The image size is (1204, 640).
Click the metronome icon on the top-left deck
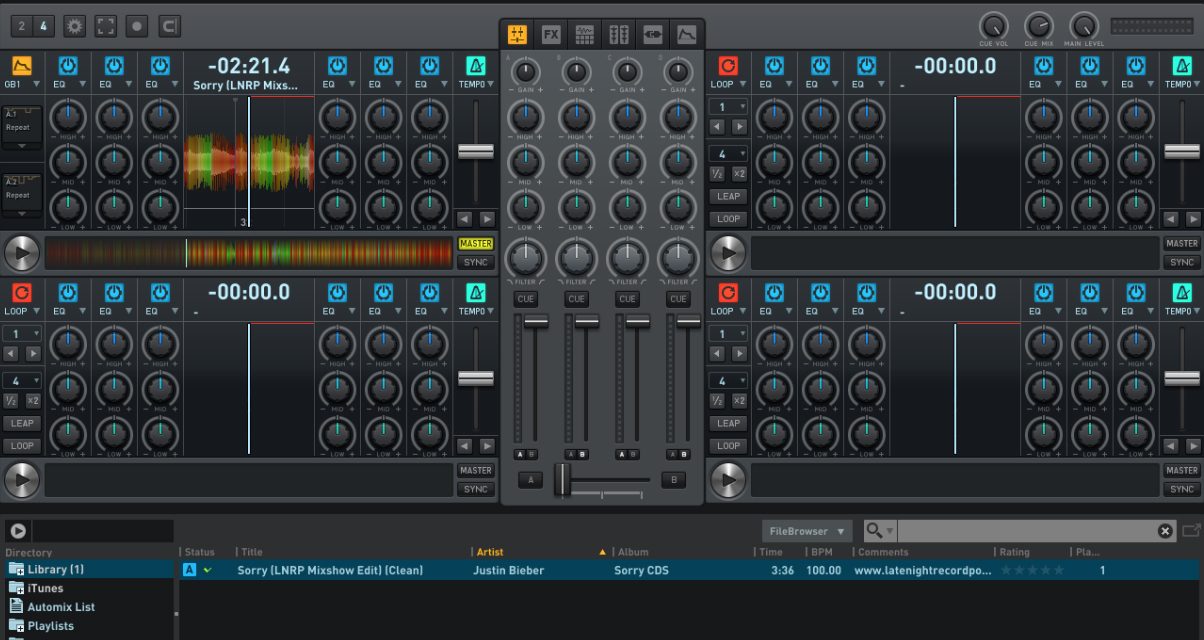[x=476, y=66]
